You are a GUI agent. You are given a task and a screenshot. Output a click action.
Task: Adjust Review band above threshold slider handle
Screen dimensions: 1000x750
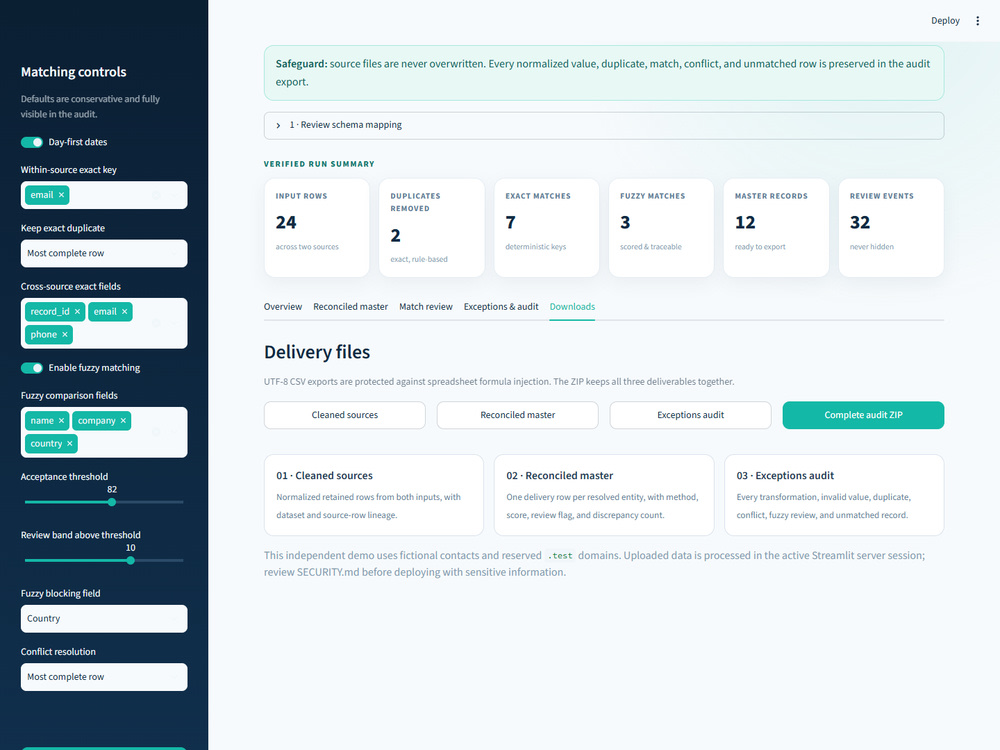130,561
